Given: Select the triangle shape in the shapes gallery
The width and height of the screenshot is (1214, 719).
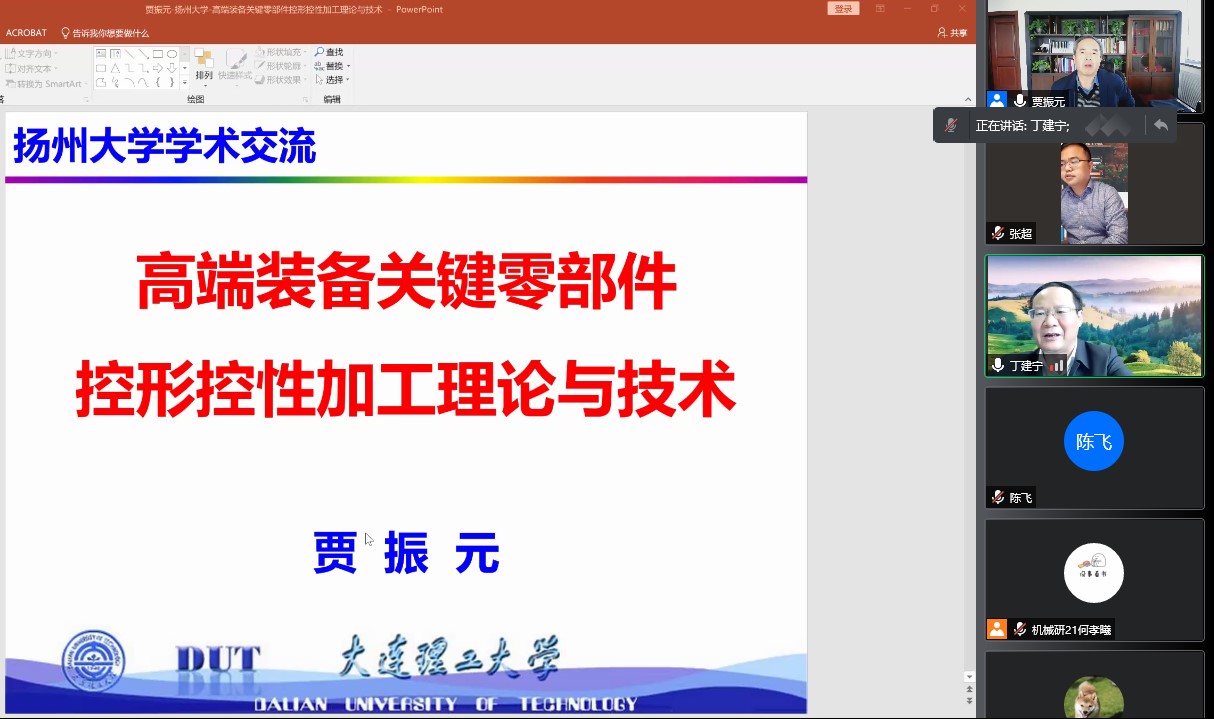Looking at the screenshot, I should coord(115,68).
